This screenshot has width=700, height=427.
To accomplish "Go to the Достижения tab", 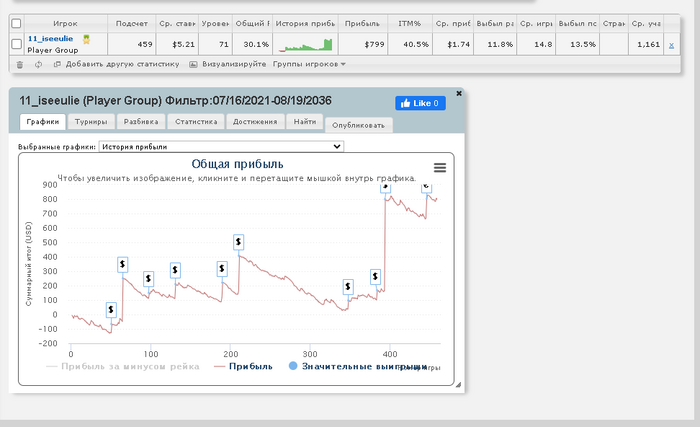I will click(255, 121).
